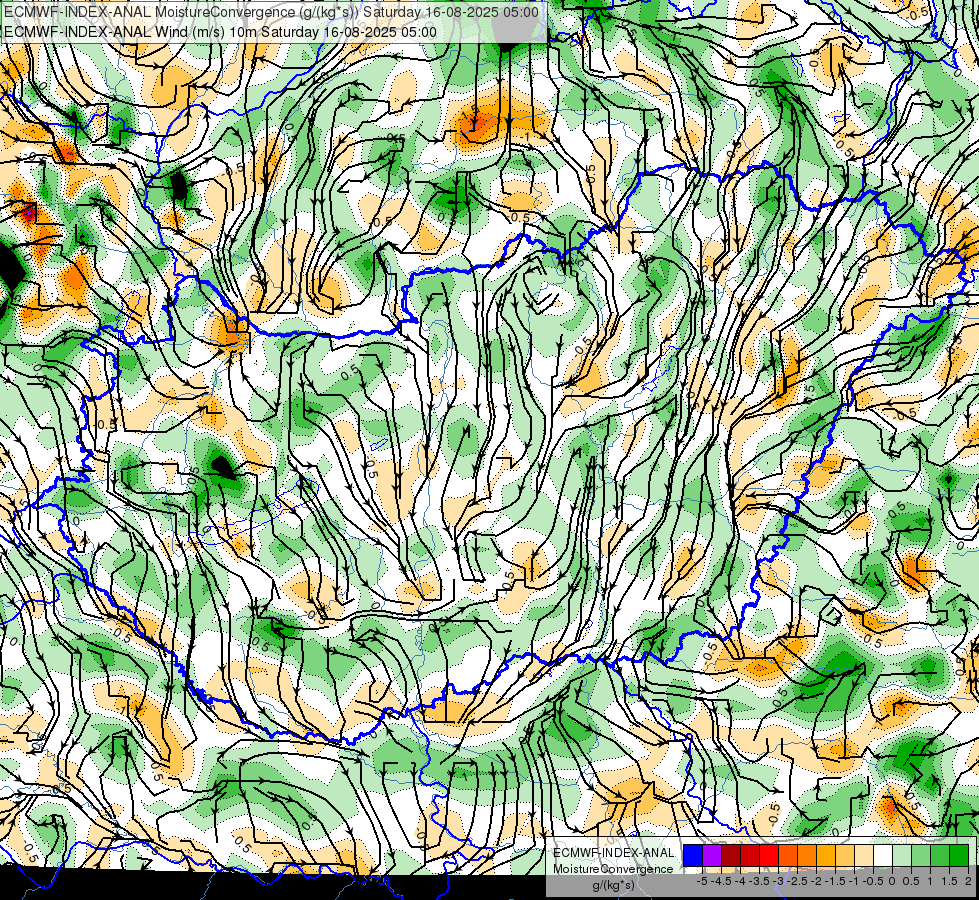Select the MoistureConvergence title line at top
The image size is (979, 900).
click(x=271, y=12)
